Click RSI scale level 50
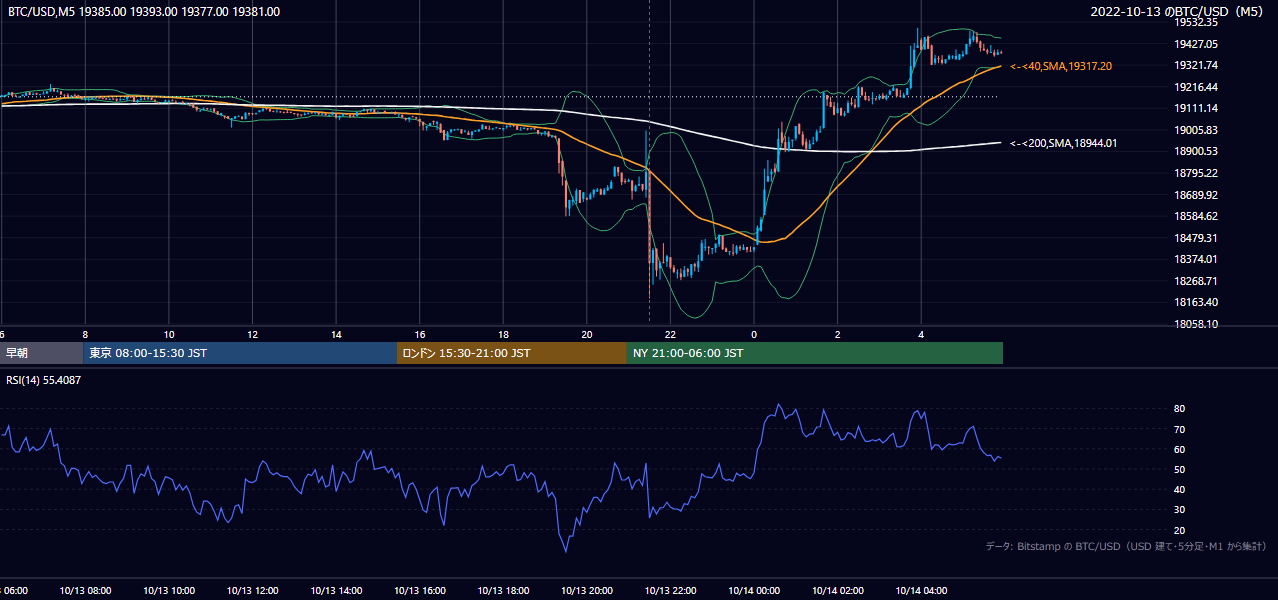 [1180, 469]
